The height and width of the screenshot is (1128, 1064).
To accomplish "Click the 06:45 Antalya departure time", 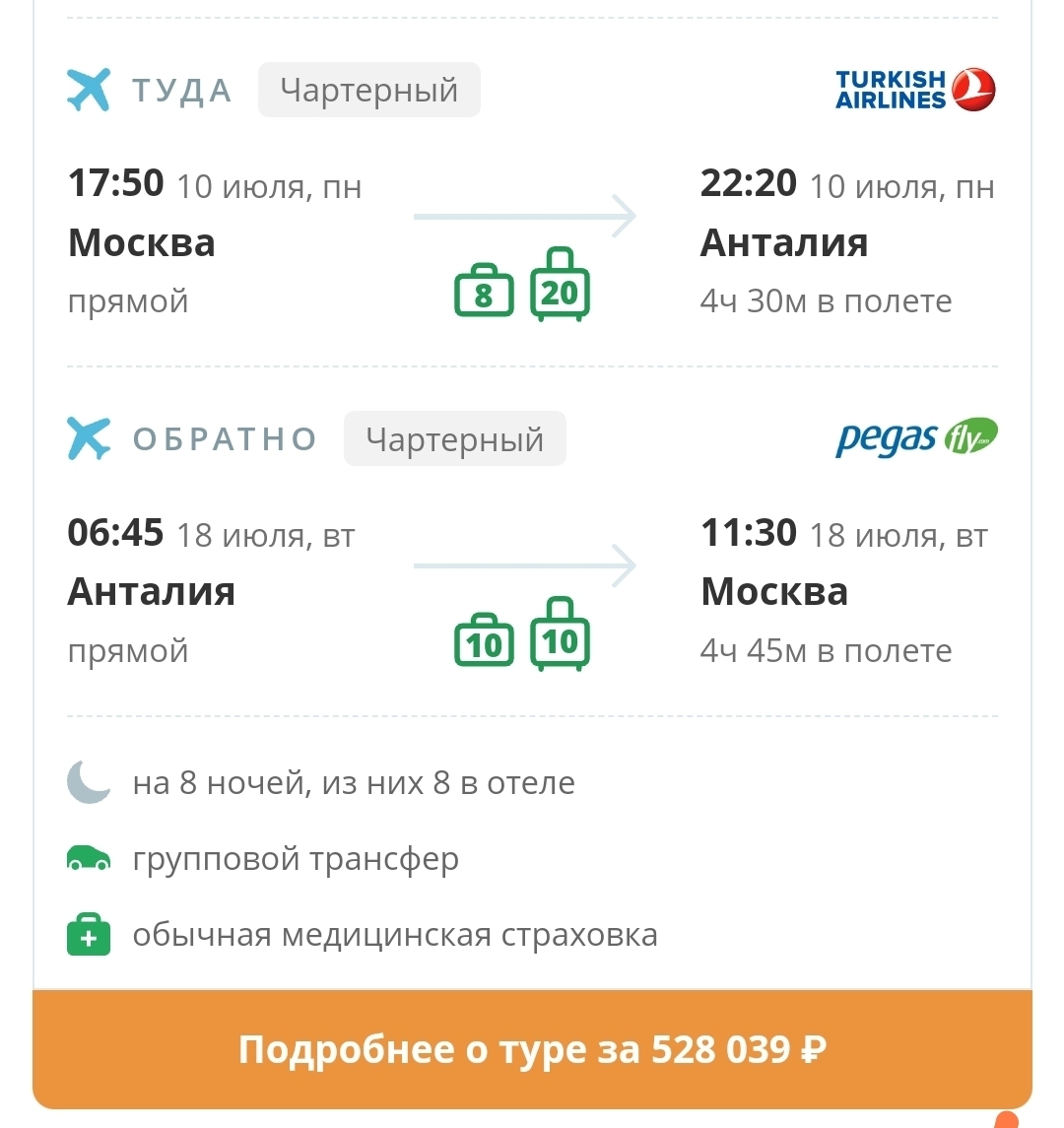I will (x=115, y=533).
